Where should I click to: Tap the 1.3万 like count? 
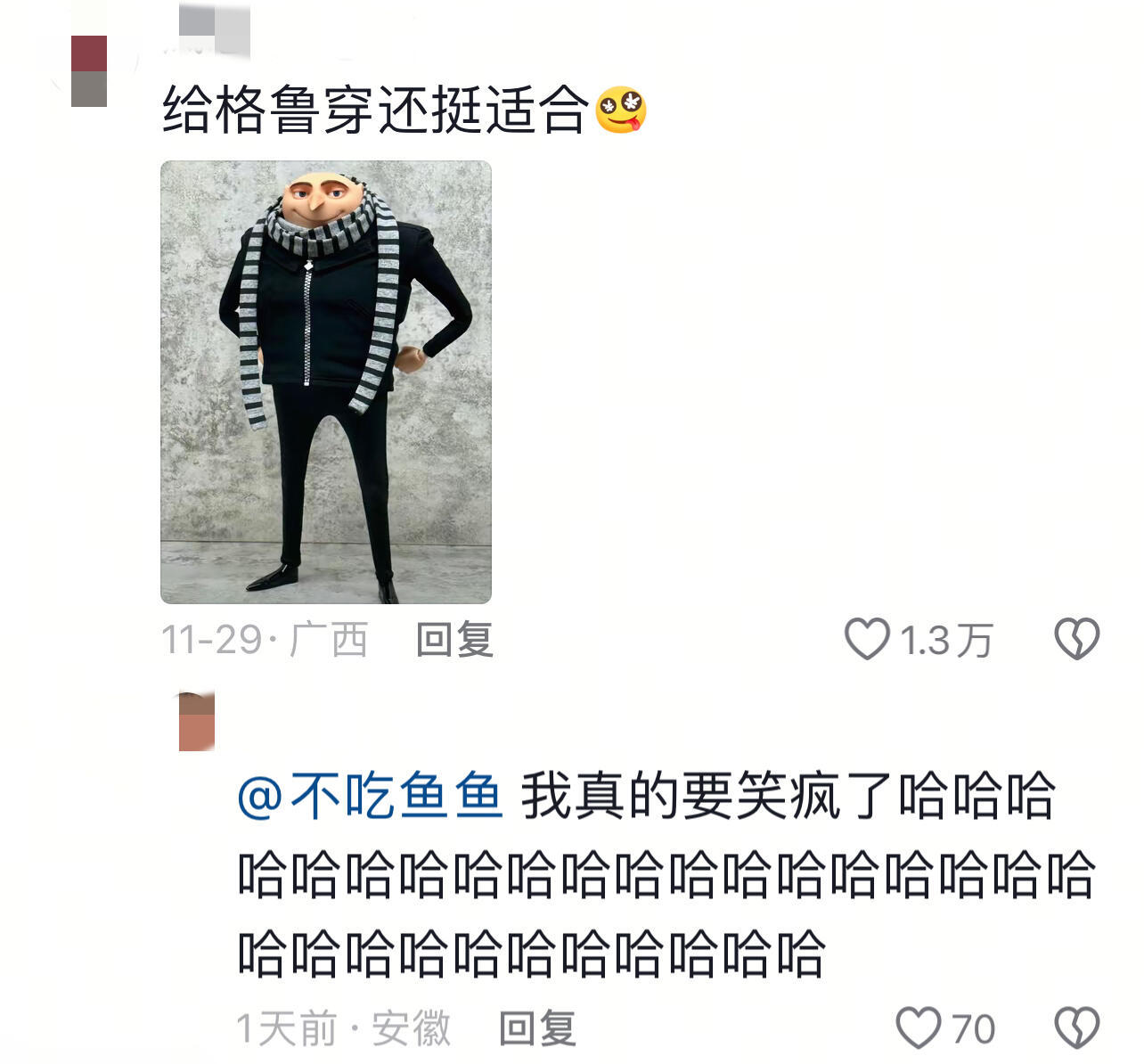pos(946,641)
